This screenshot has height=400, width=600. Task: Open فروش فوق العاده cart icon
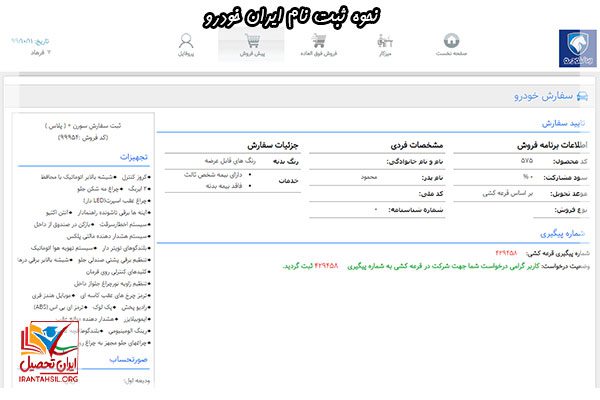point(319,41)
